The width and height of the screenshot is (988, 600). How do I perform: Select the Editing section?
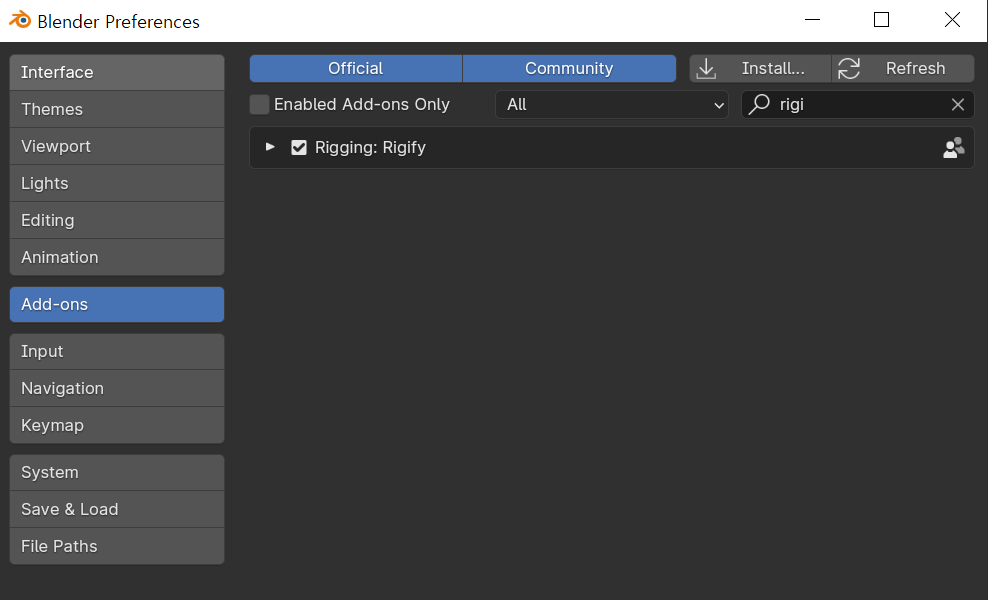tap(117, 221)
